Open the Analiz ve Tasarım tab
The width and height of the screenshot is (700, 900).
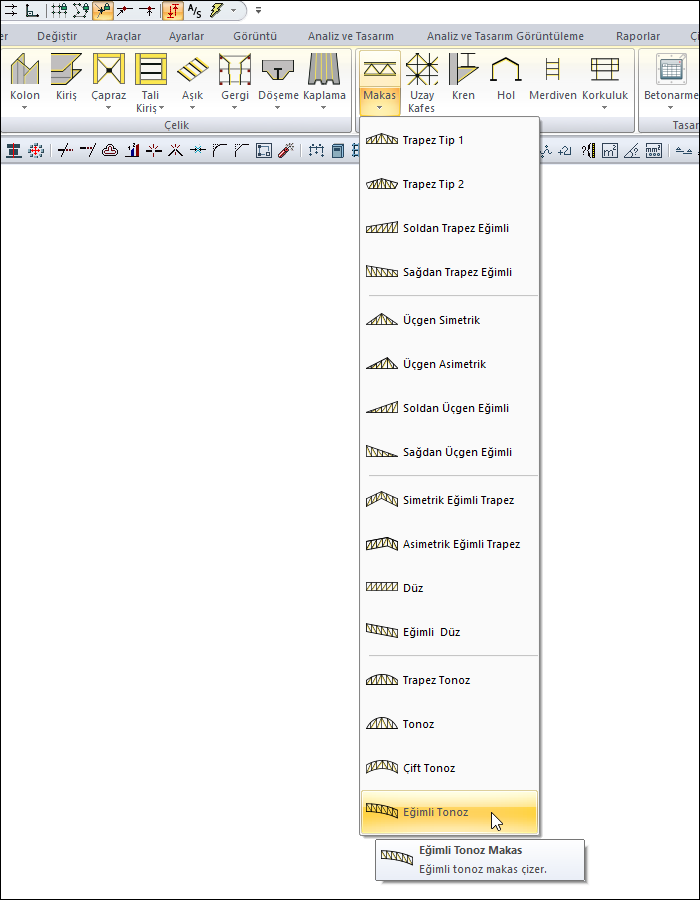coord(350,36)
